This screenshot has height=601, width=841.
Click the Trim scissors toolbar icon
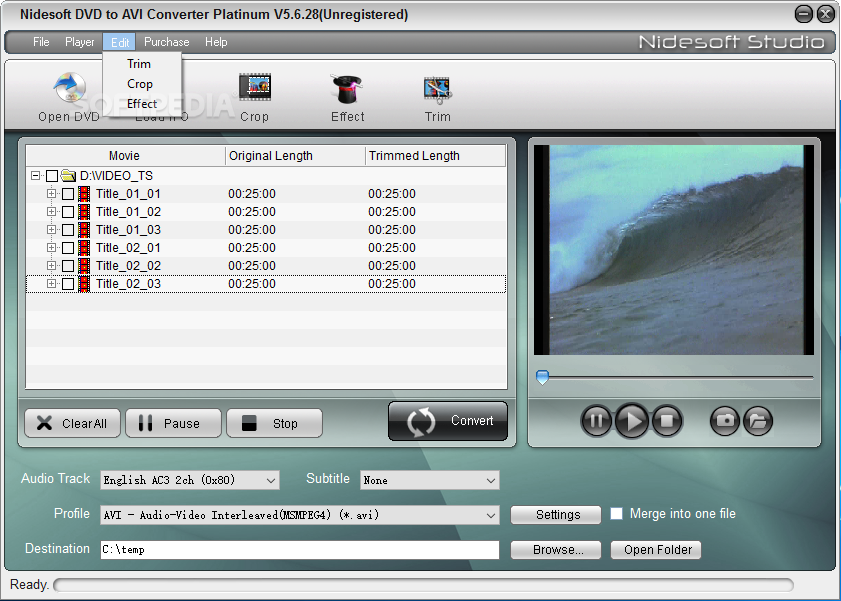[437, 90]
